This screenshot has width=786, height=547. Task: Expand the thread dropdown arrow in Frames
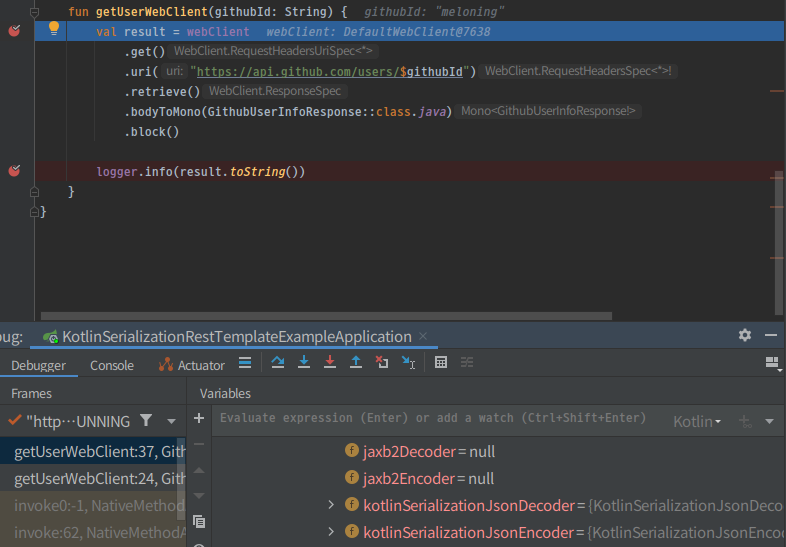click(171, 421)
